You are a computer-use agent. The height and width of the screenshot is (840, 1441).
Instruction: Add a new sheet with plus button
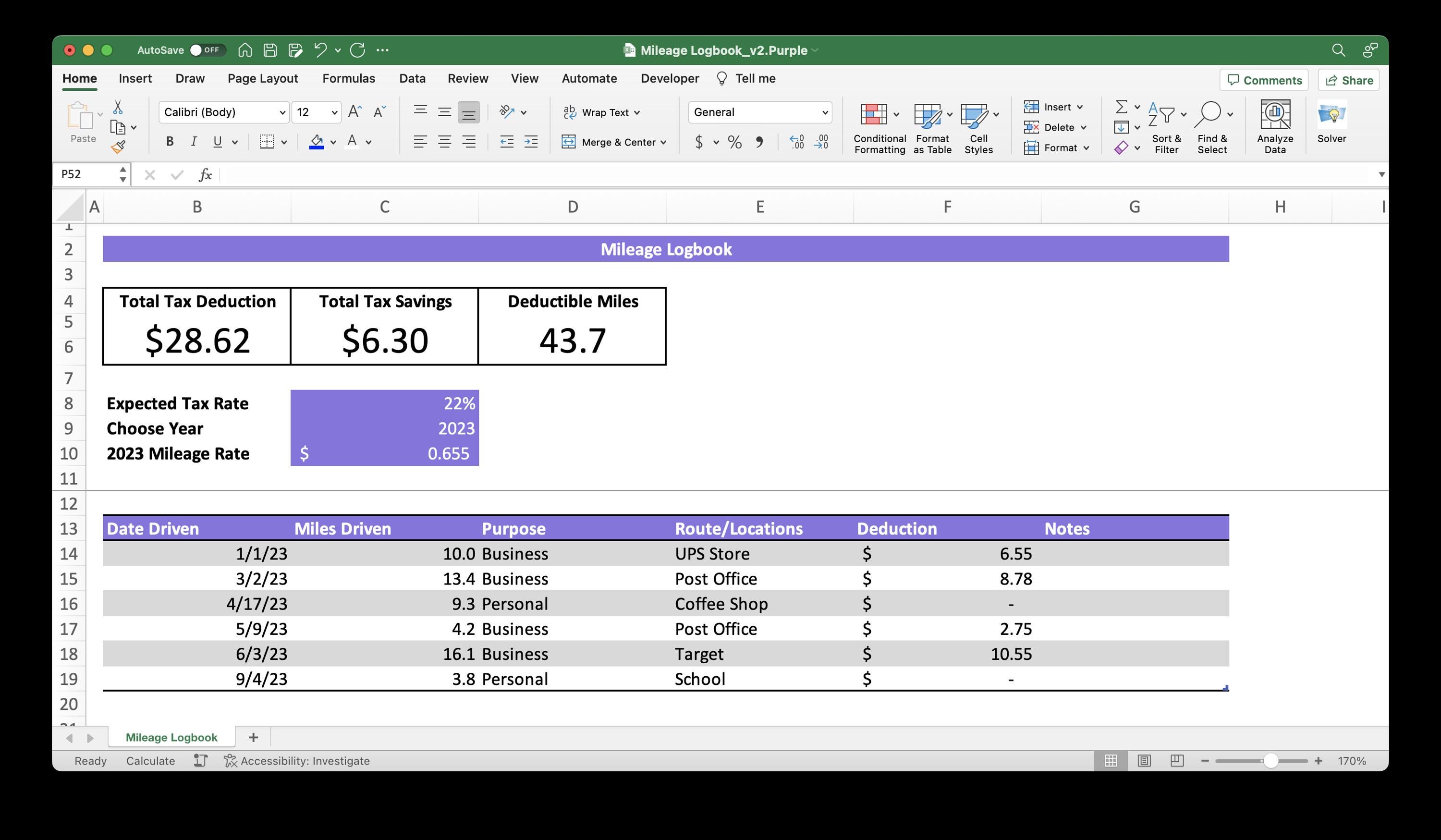253,737
